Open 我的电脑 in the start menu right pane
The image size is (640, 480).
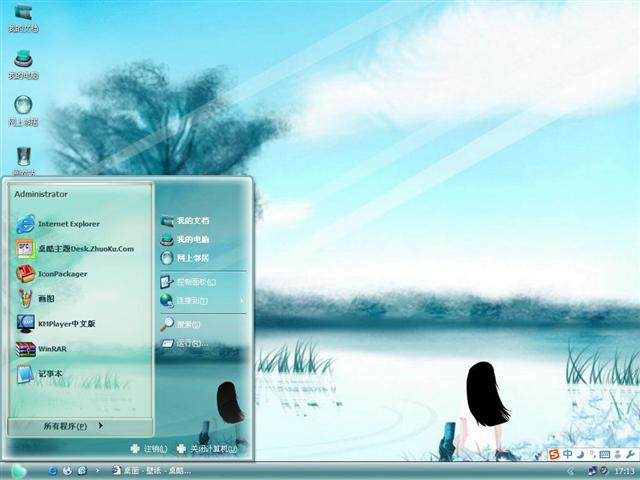(185, 240)
